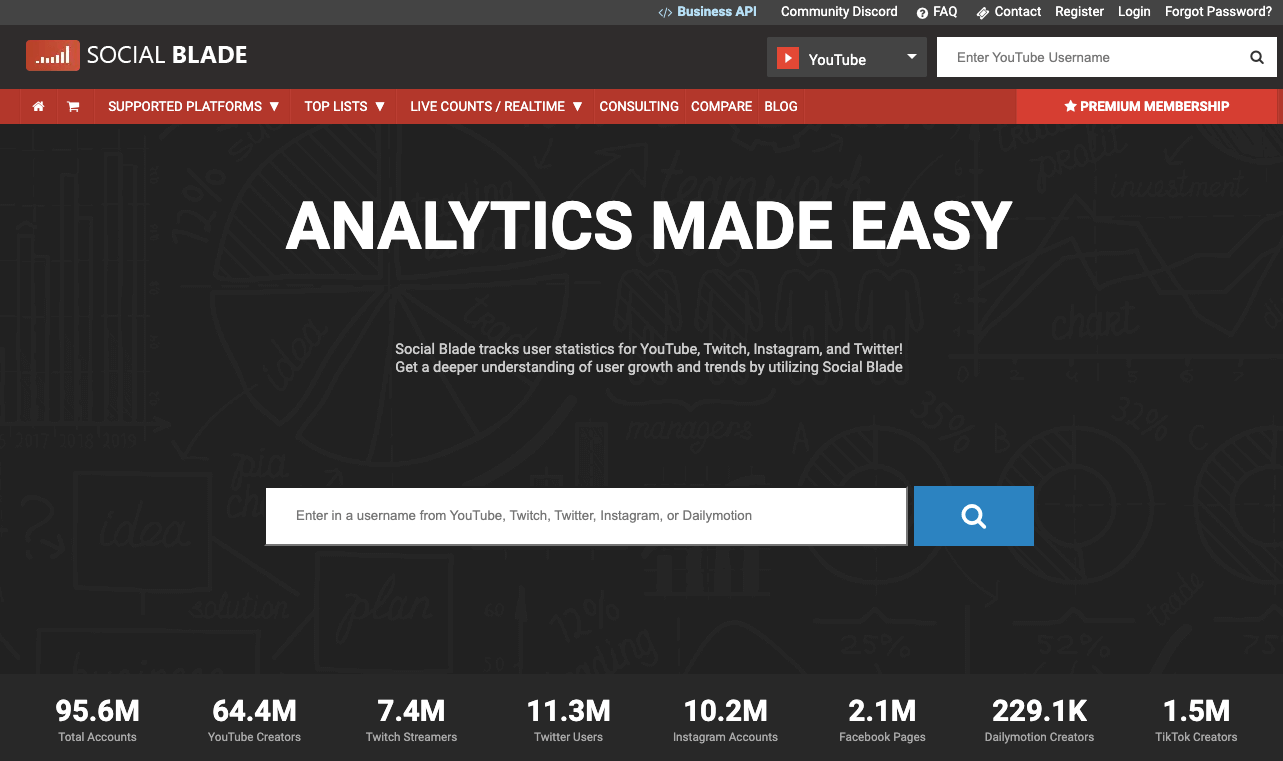1283x761 pixels.
Task: Click the Premium Membership star icon
Action: point(1070,106)
